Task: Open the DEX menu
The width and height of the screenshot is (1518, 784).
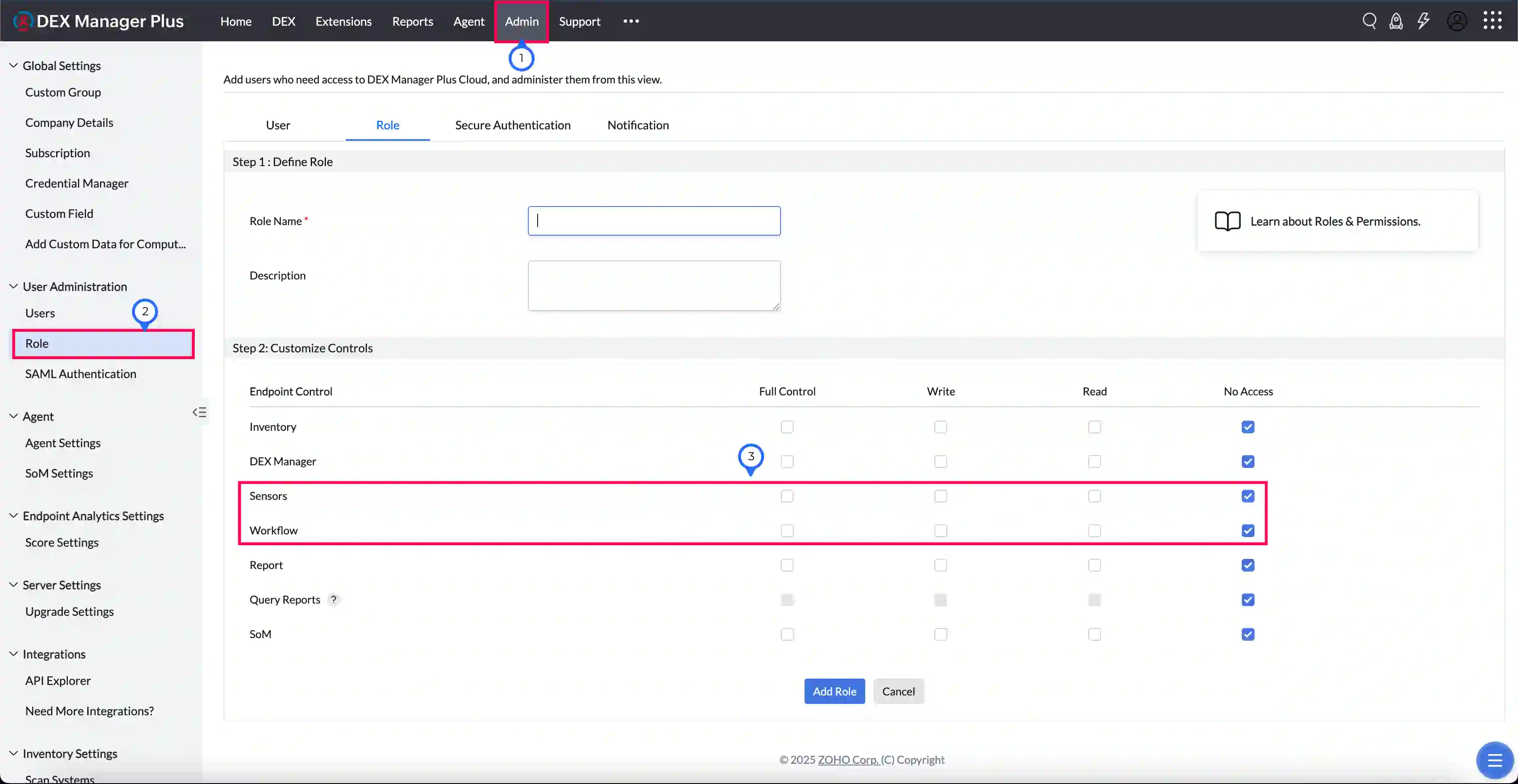Action: pyautogui.click(x=283, y=21)
